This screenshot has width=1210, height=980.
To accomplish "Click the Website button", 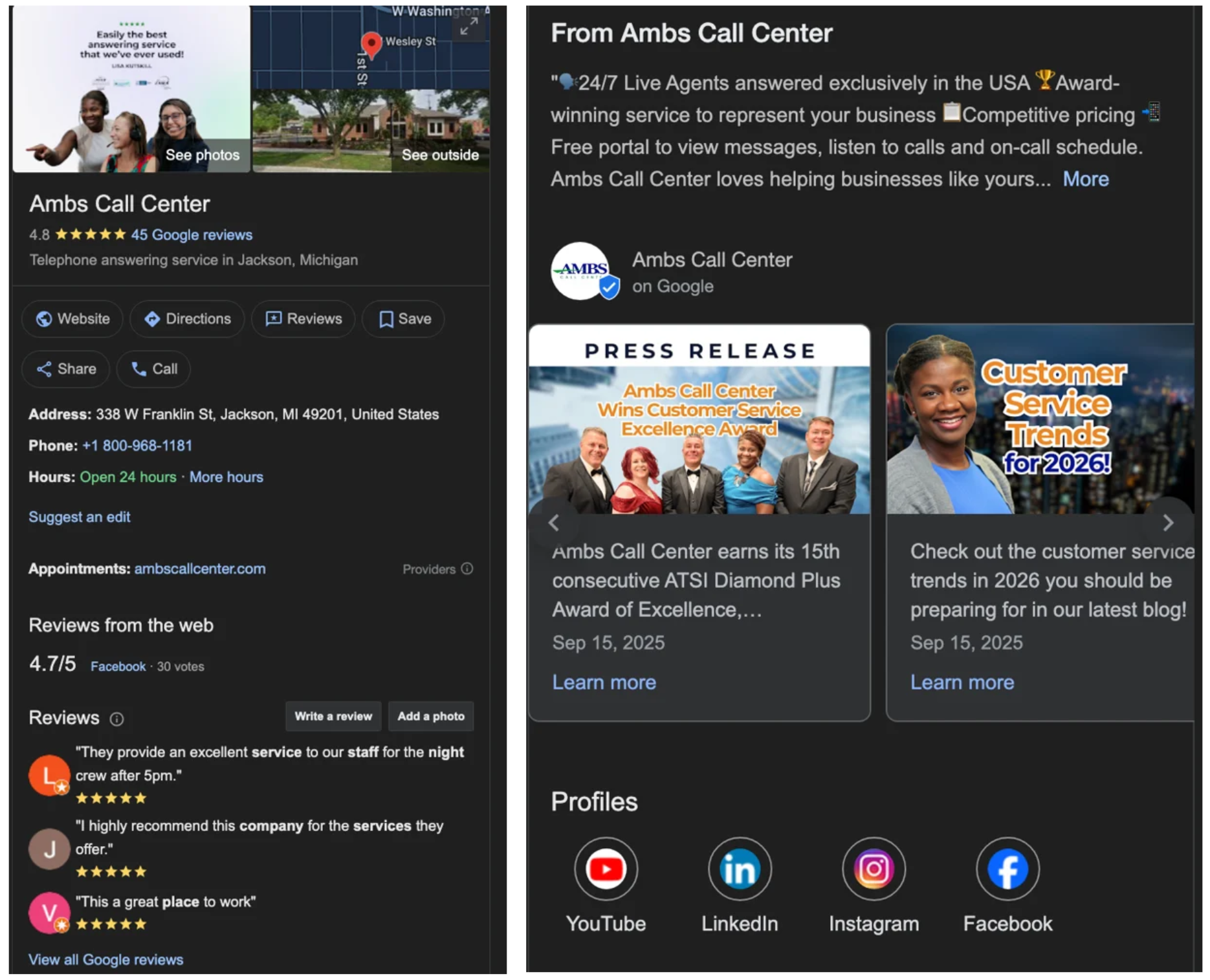I will coord(72,319).
